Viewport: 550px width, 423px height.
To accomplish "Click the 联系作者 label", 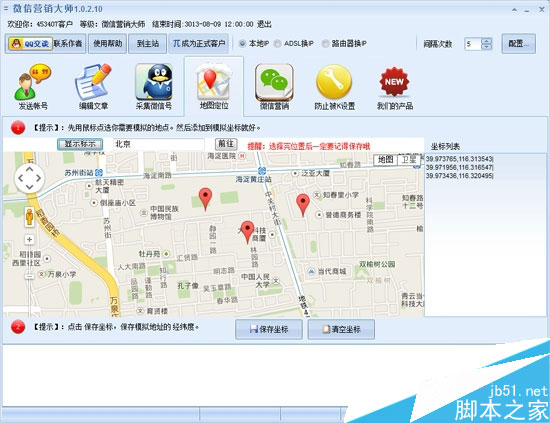I will click(x=68, y=44).
